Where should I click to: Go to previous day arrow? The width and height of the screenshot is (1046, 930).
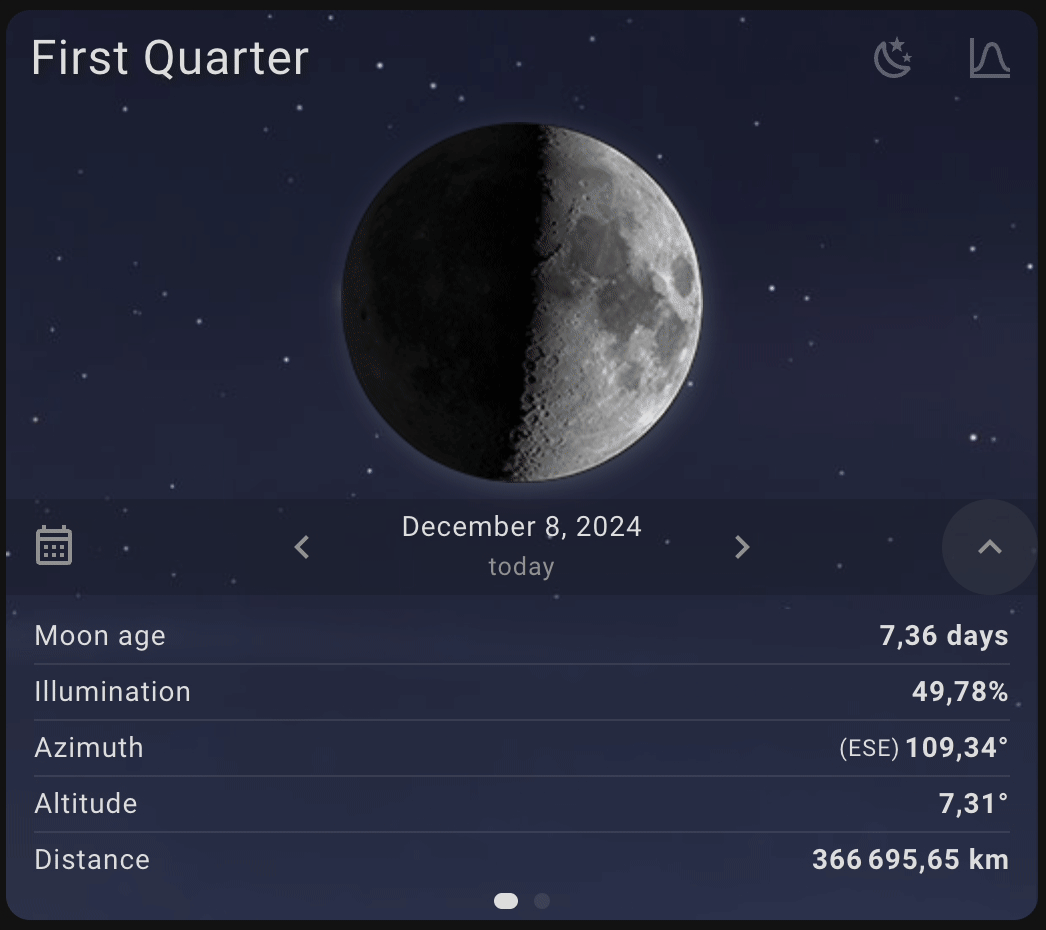[302, 547]
